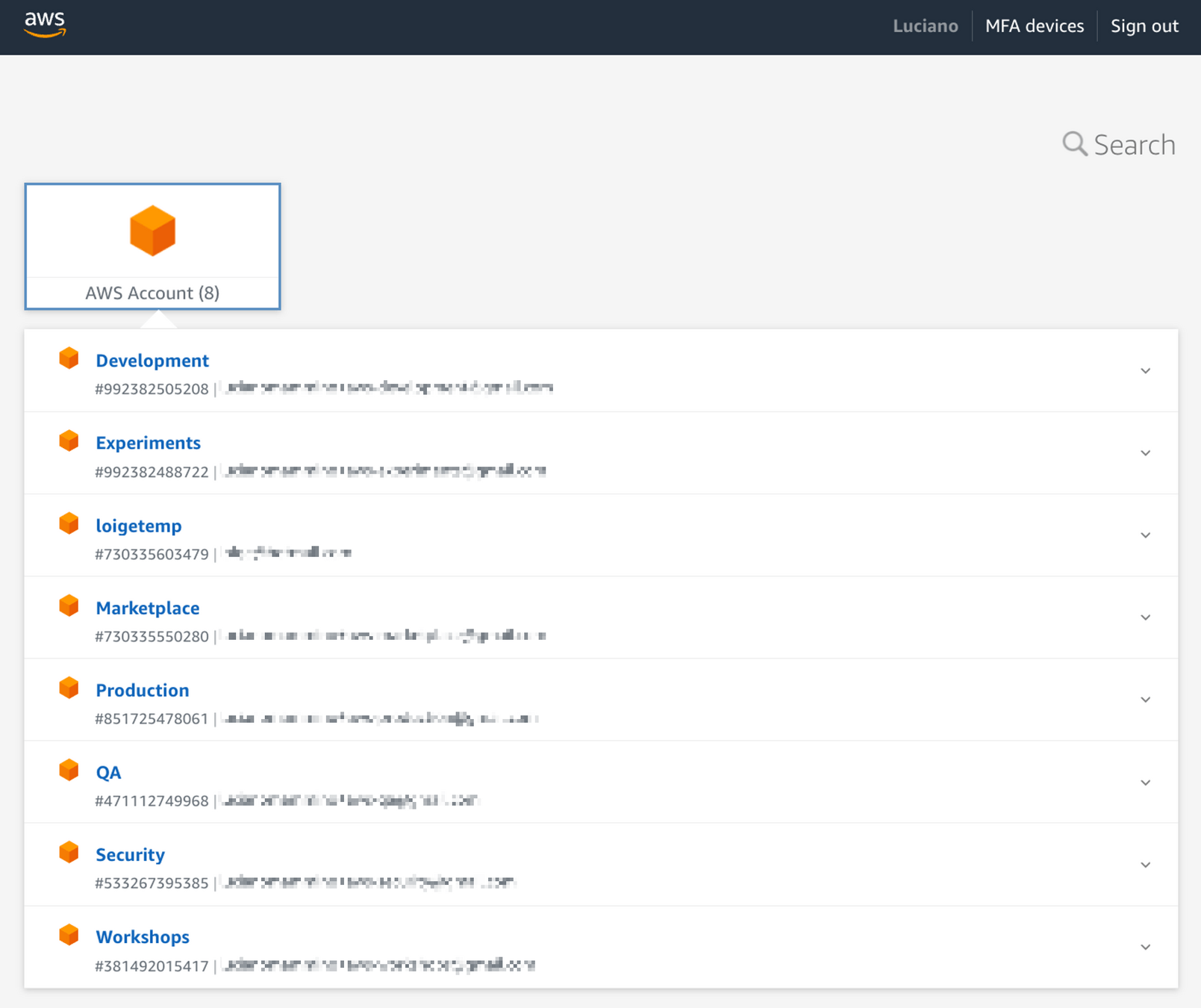This screenshot has height=1008, width=1201.
Task: Click account ID #730335603479
Action: coord(152,554)
